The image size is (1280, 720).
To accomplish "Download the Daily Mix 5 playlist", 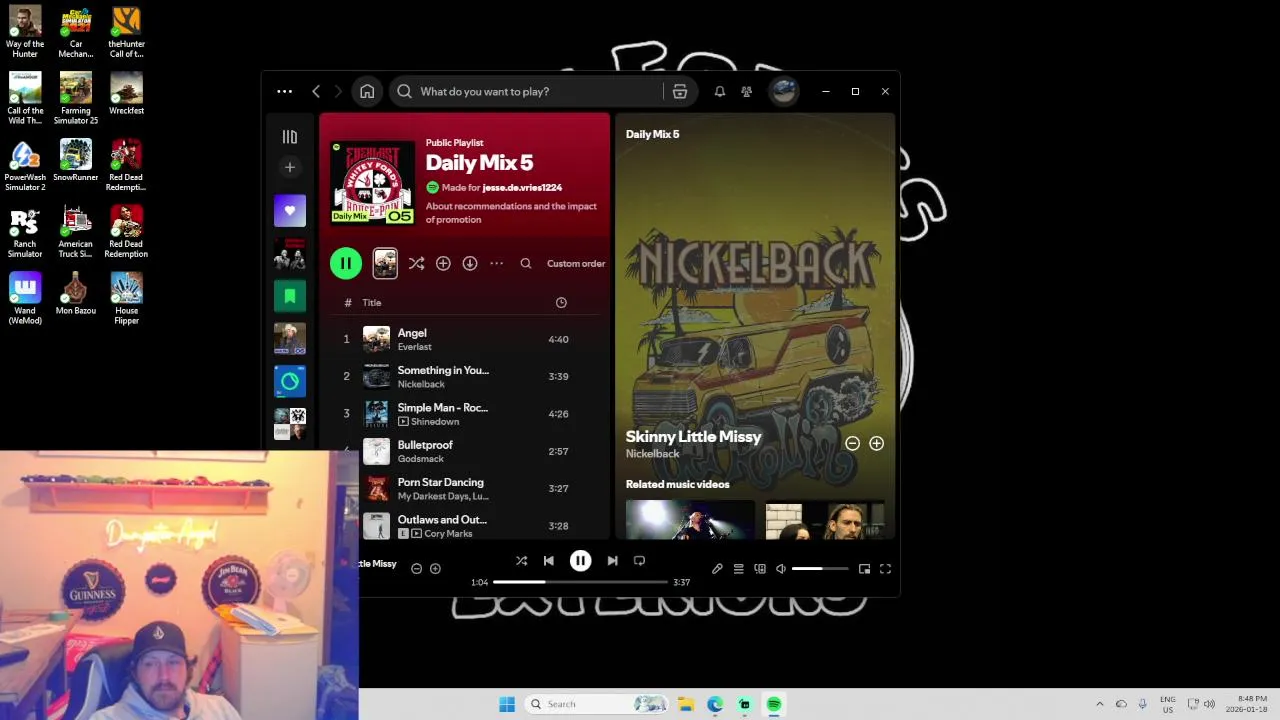I will point(470,263).
